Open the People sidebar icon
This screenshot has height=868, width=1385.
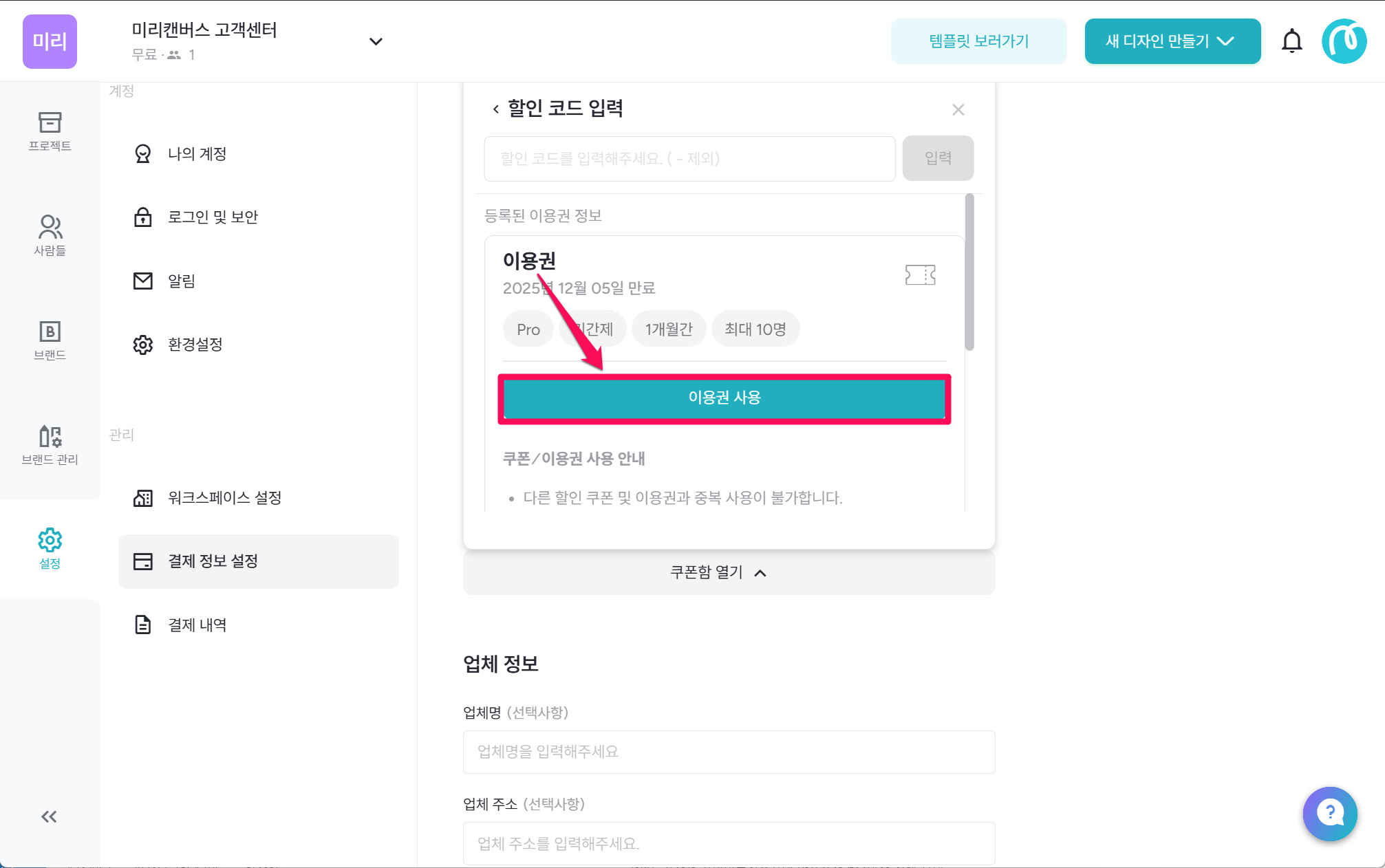pyautogui.click(x=50, y=235)
